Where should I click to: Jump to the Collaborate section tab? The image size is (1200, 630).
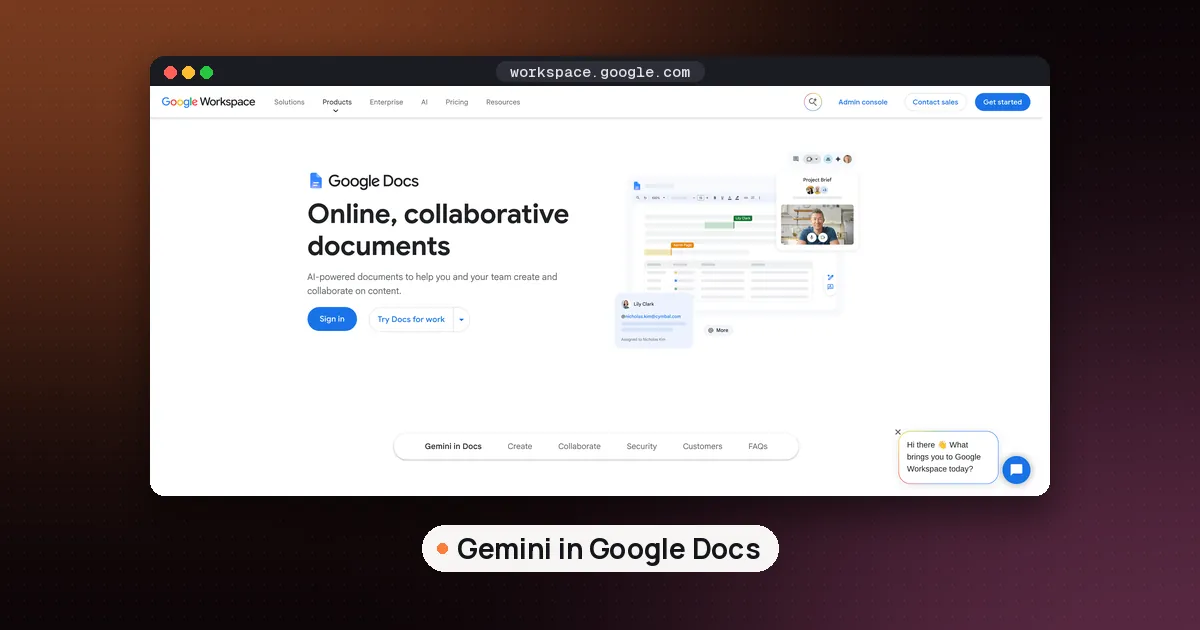tap(579, 446)
